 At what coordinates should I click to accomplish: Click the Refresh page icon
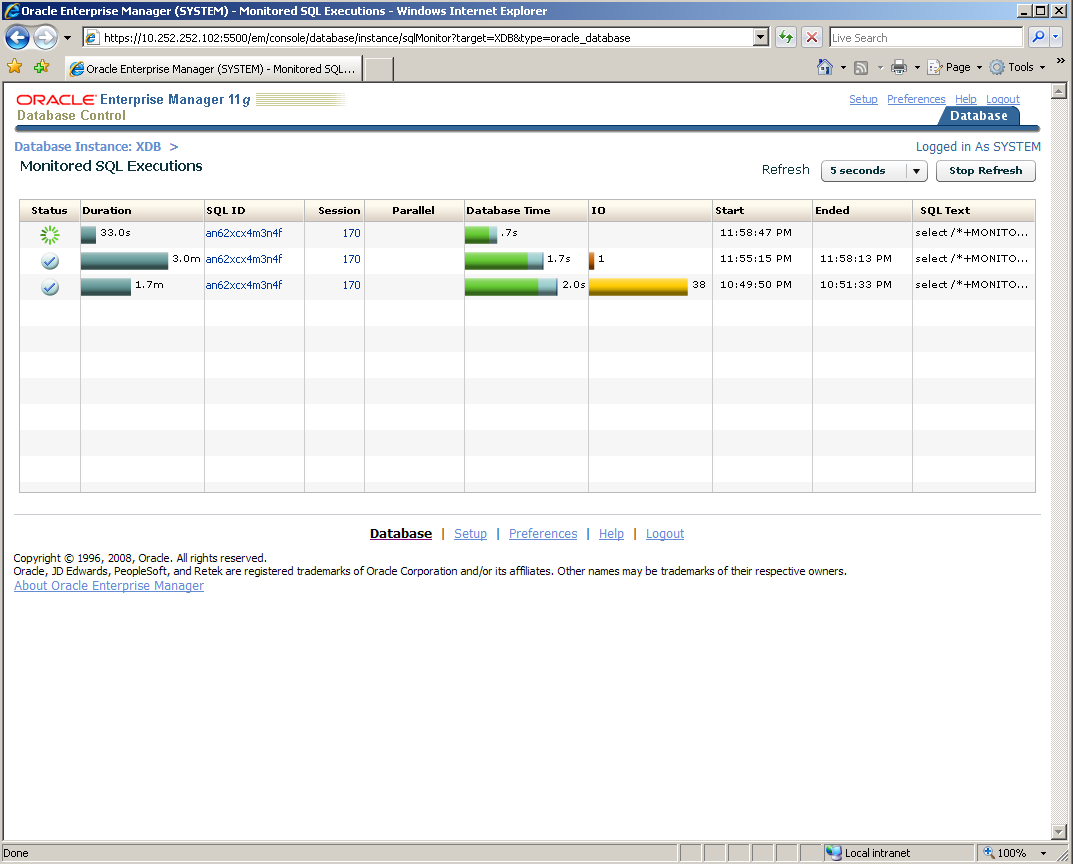(786, 38)
